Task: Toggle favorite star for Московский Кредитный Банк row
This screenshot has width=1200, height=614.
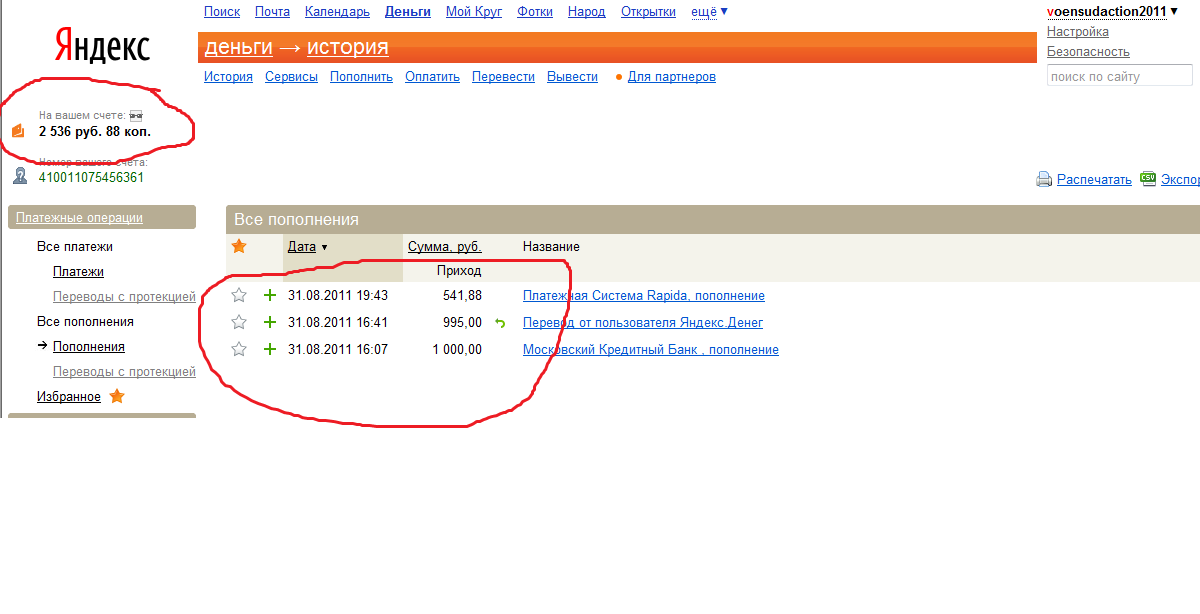Action: (x=239, y=350)
